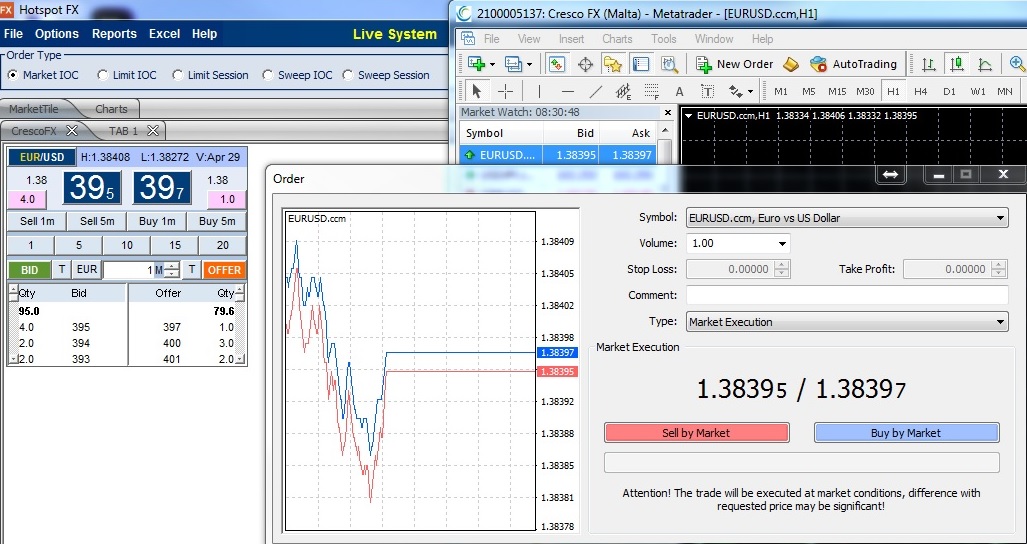Switch to the Charts tab
This screenshot has height=544, width=1027.
click(x=111, y=109)
